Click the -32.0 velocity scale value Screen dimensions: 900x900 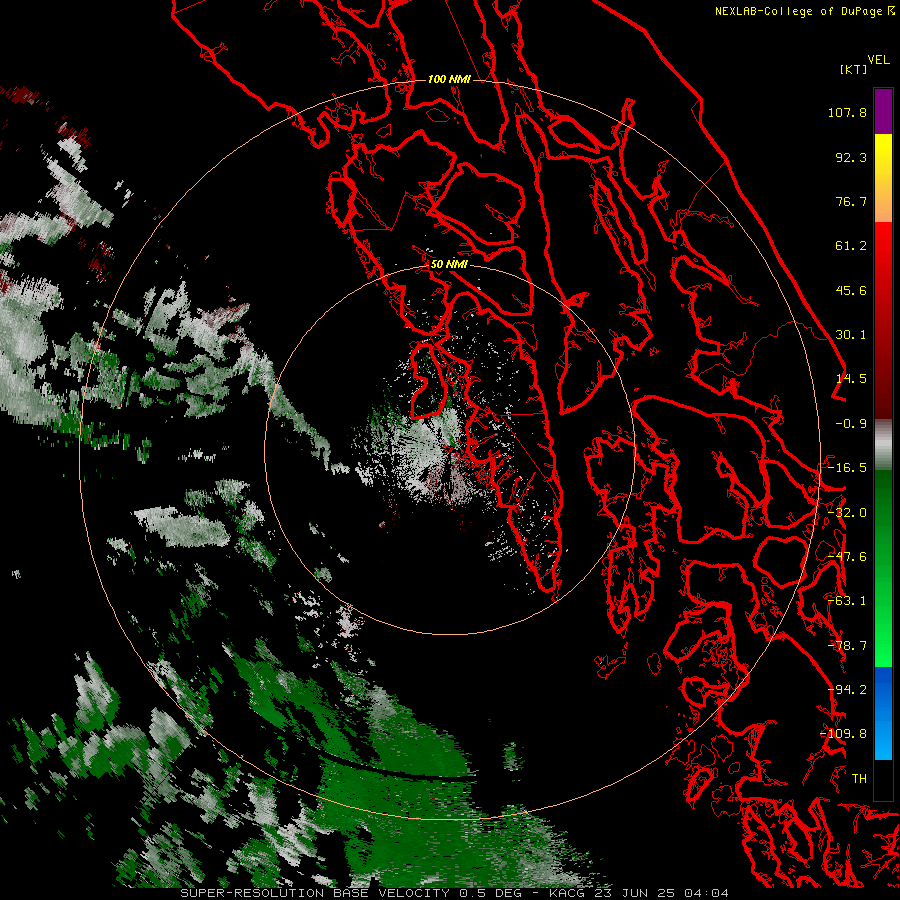point(847,513)
